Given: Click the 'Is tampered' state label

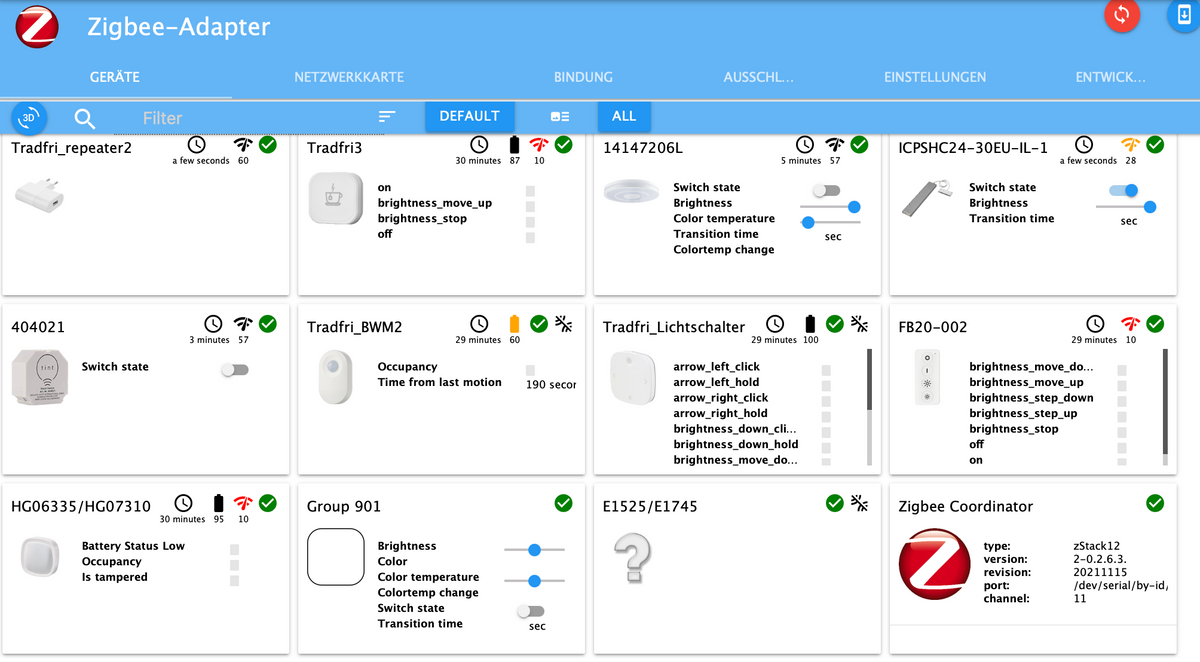Looking at the screenshot, I should [114, 577].
